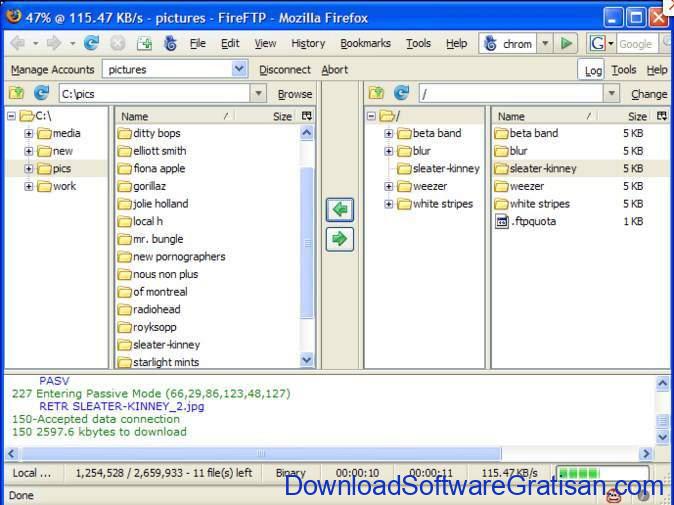Screen dimensions: 674x505
Task: Open the File menu
Action: pyautogui.click(x=198, y=43)
